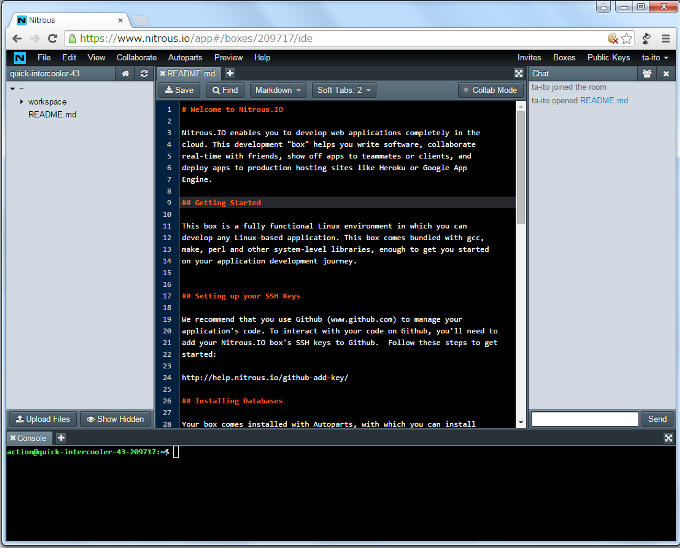Click the blocked cookies indicator icon
Image resolution: width=680 pixels, height=548 pixels.
[x=612, y=39]
